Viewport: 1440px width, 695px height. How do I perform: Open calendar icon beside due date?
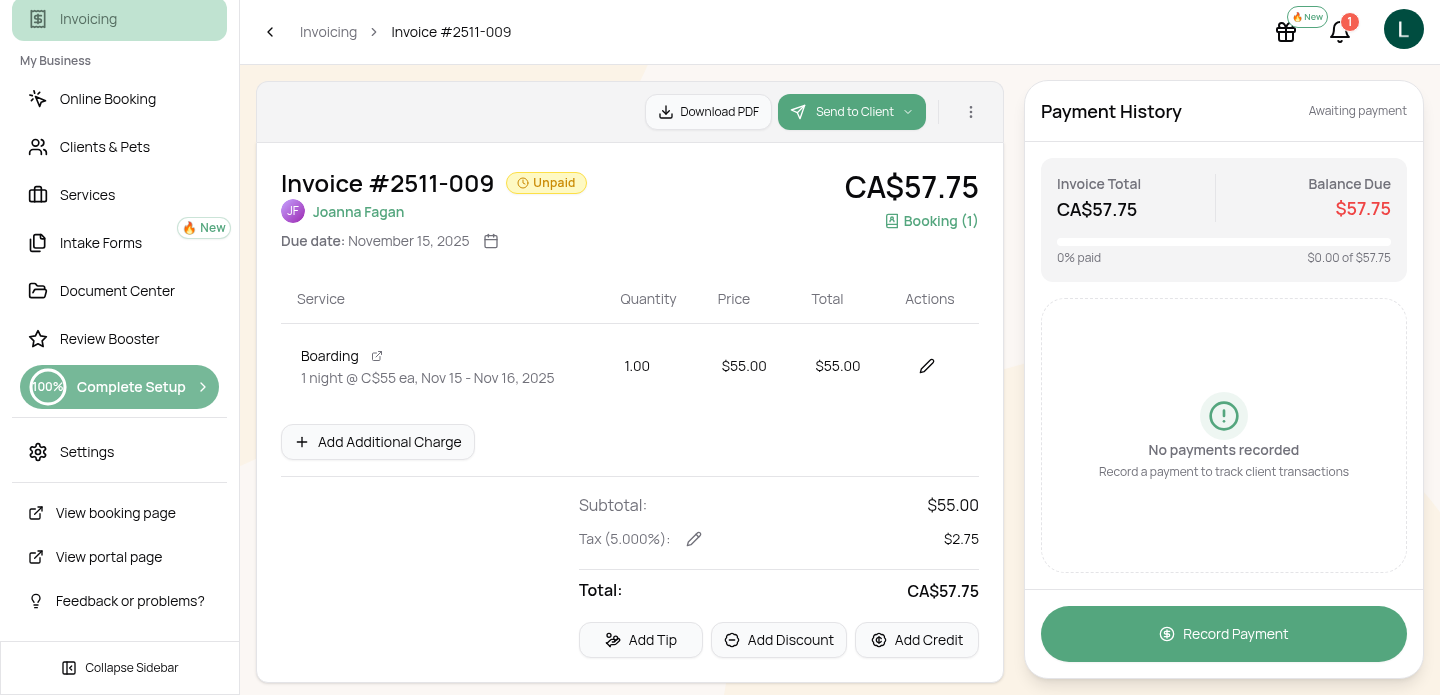pyautogui.click(x=491, y=241)
